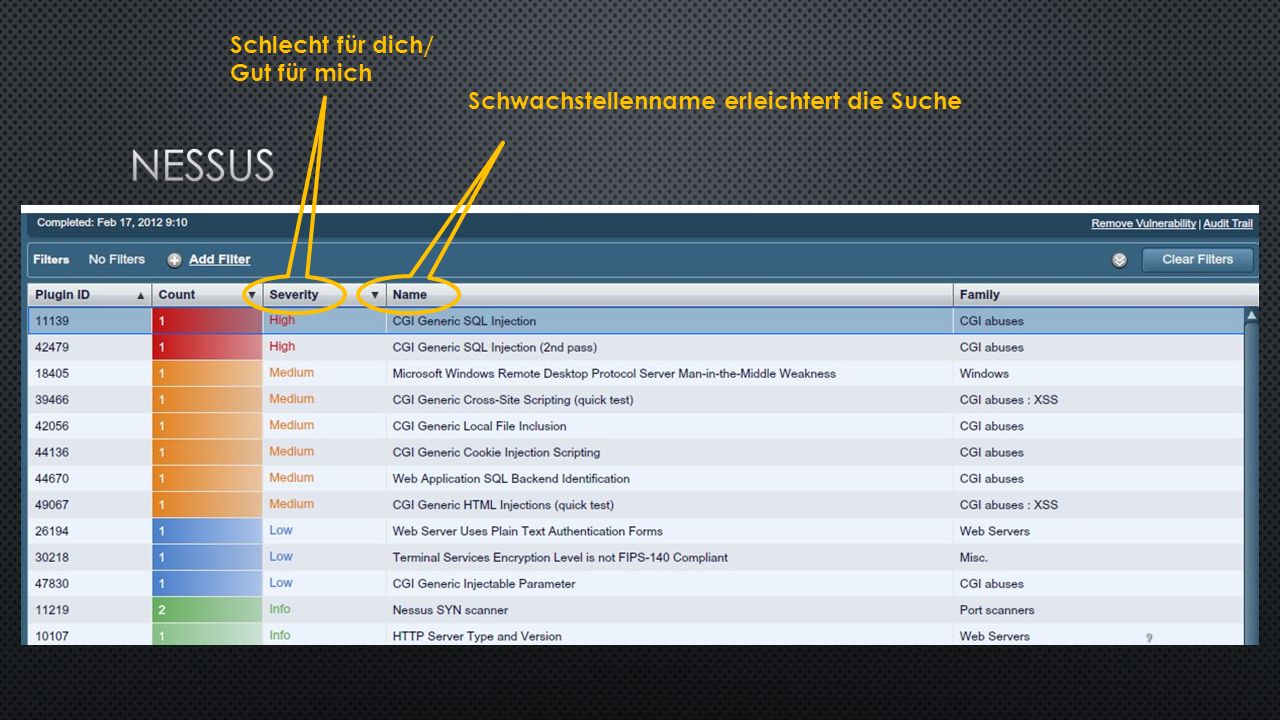1280x720 pixels.
Task: Click the No Filters status text
Action: [116, 259]
